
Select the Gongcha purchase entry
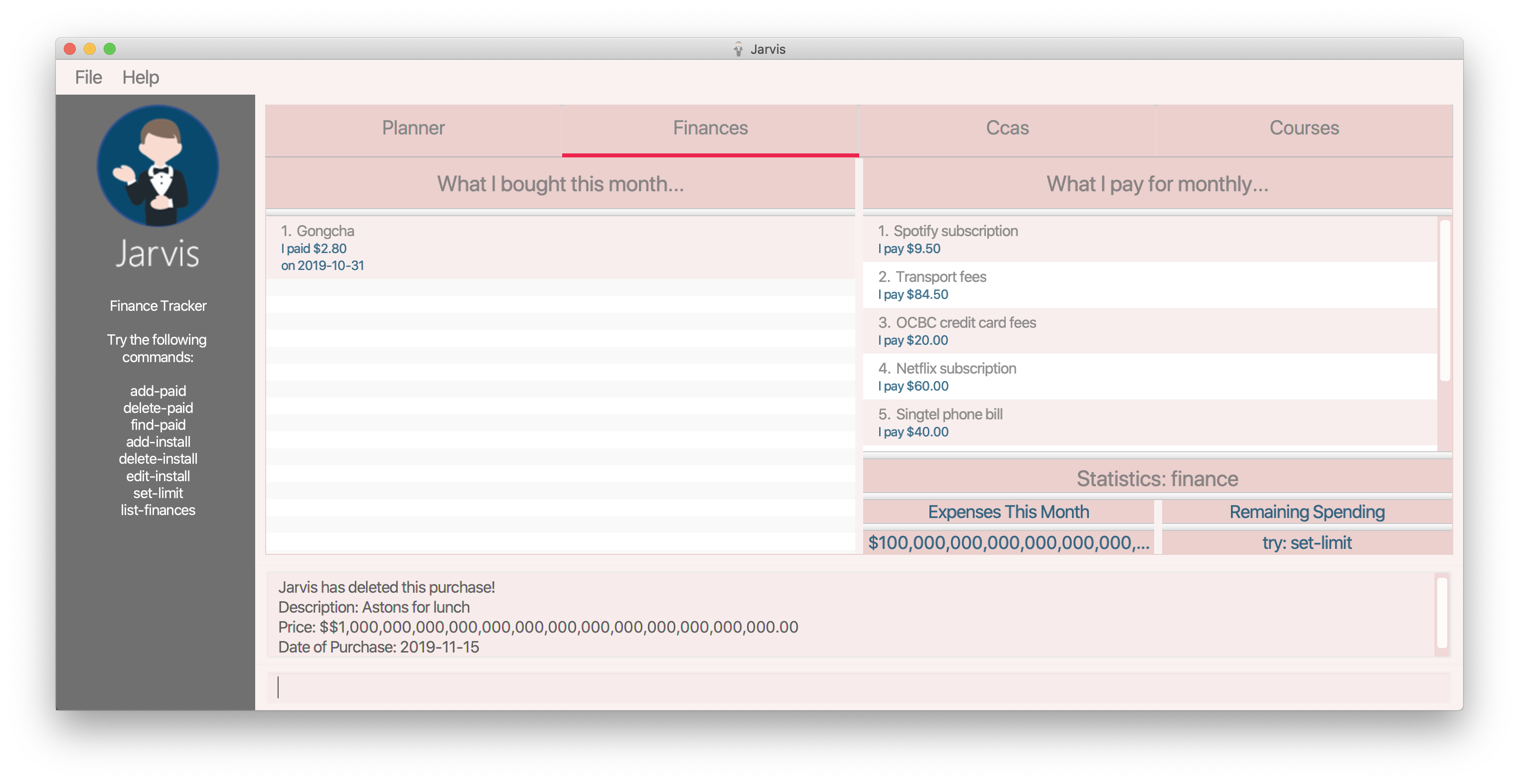tap(559, 248)
